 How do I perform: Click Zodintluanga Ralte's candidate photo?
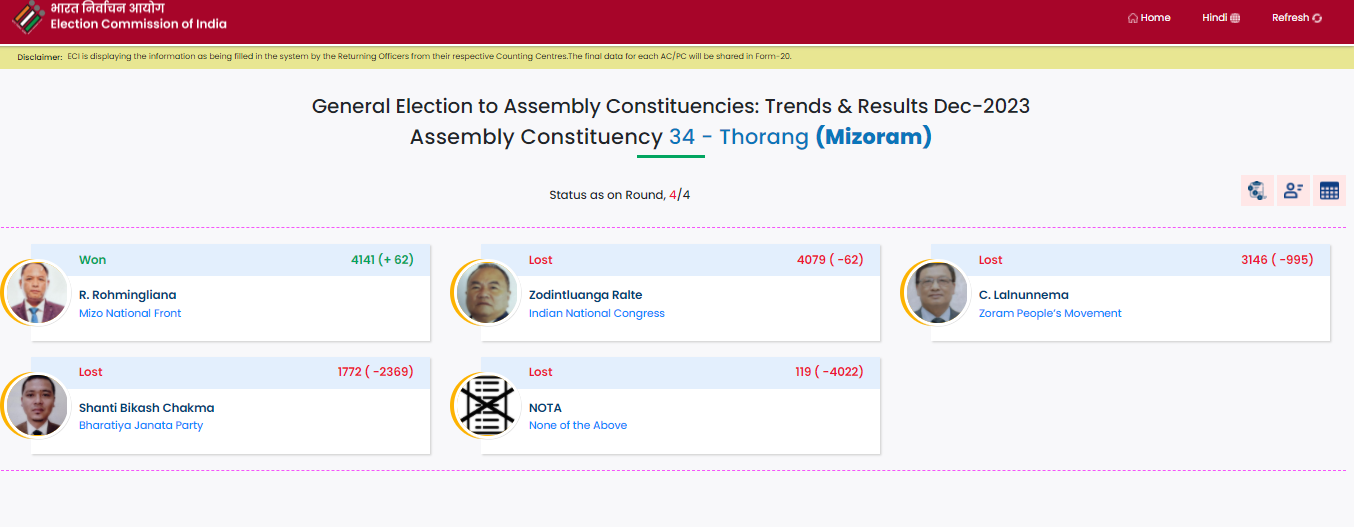coord(487,293)
